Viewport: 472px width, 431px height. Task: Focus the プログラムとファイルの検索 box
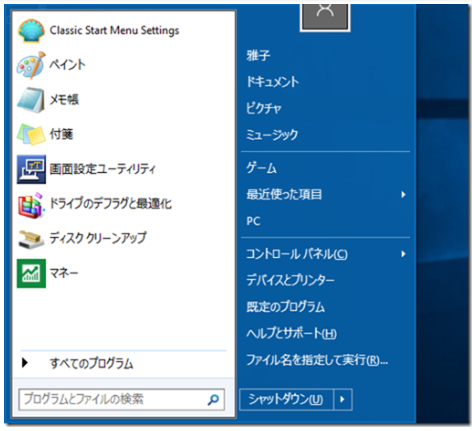[x=122, y=399]
